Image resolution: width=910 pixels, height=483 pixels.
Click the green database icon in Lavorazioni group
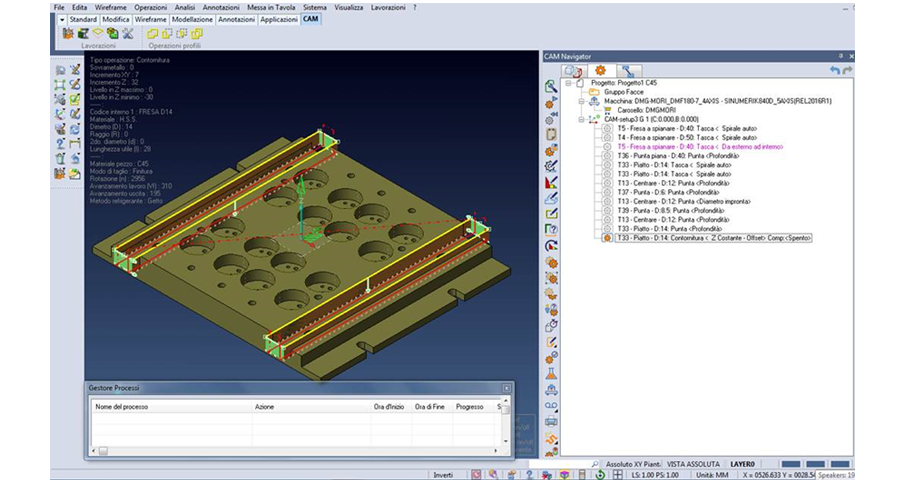113,34
